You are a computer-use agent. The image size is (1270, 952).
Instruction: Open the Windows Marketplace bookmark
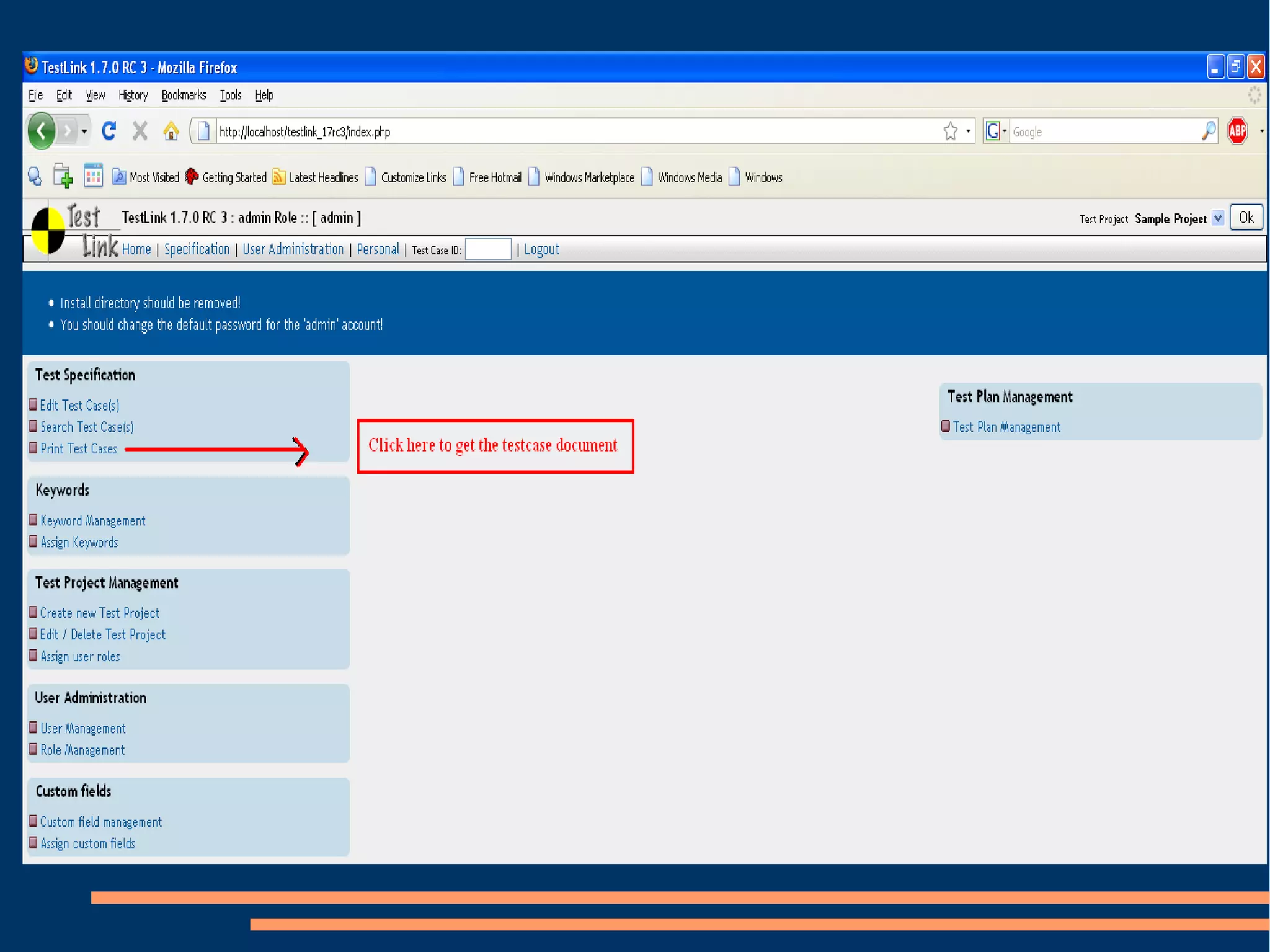[582, 177]
